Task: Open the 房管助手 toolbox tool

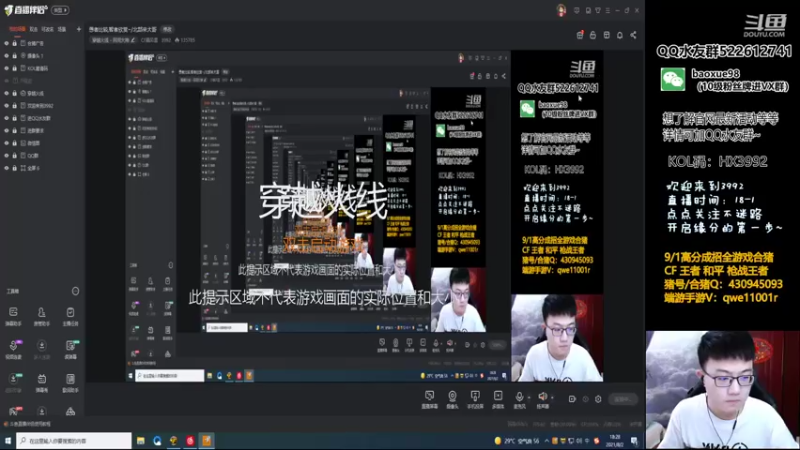Action: coord(41,316)
